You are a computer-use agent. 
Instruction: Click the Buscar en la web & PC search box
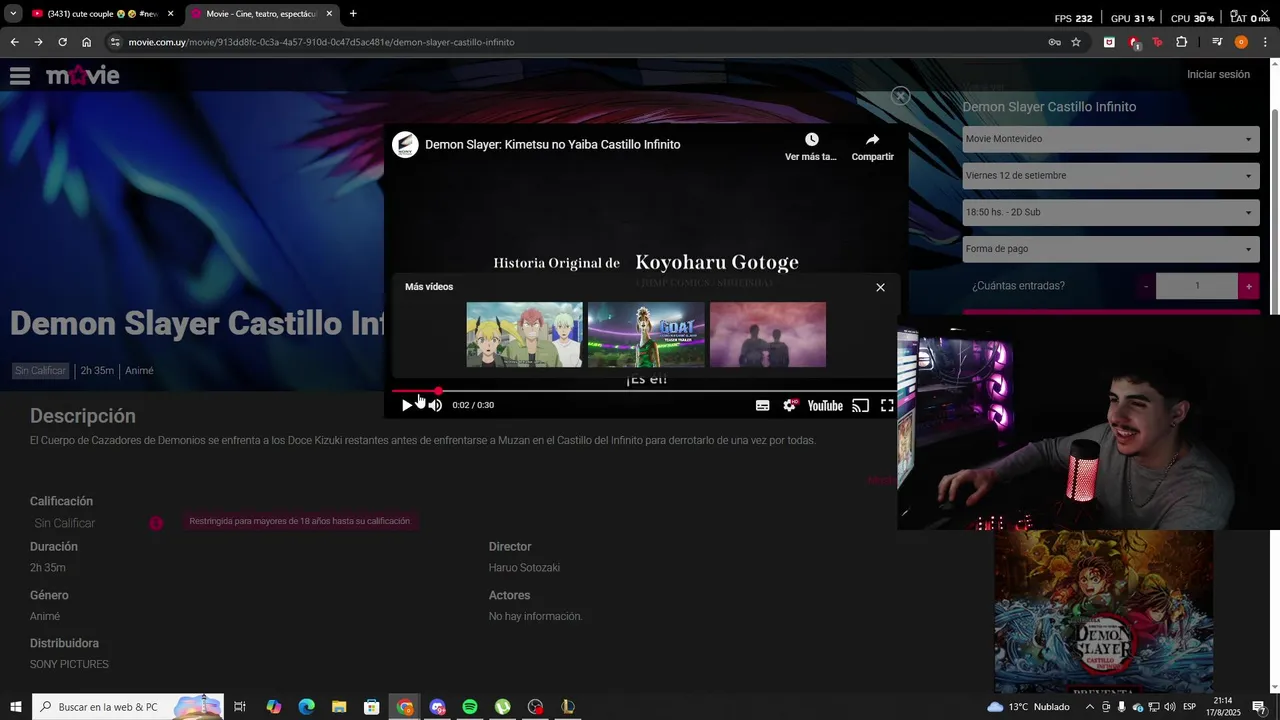[128, 707]
